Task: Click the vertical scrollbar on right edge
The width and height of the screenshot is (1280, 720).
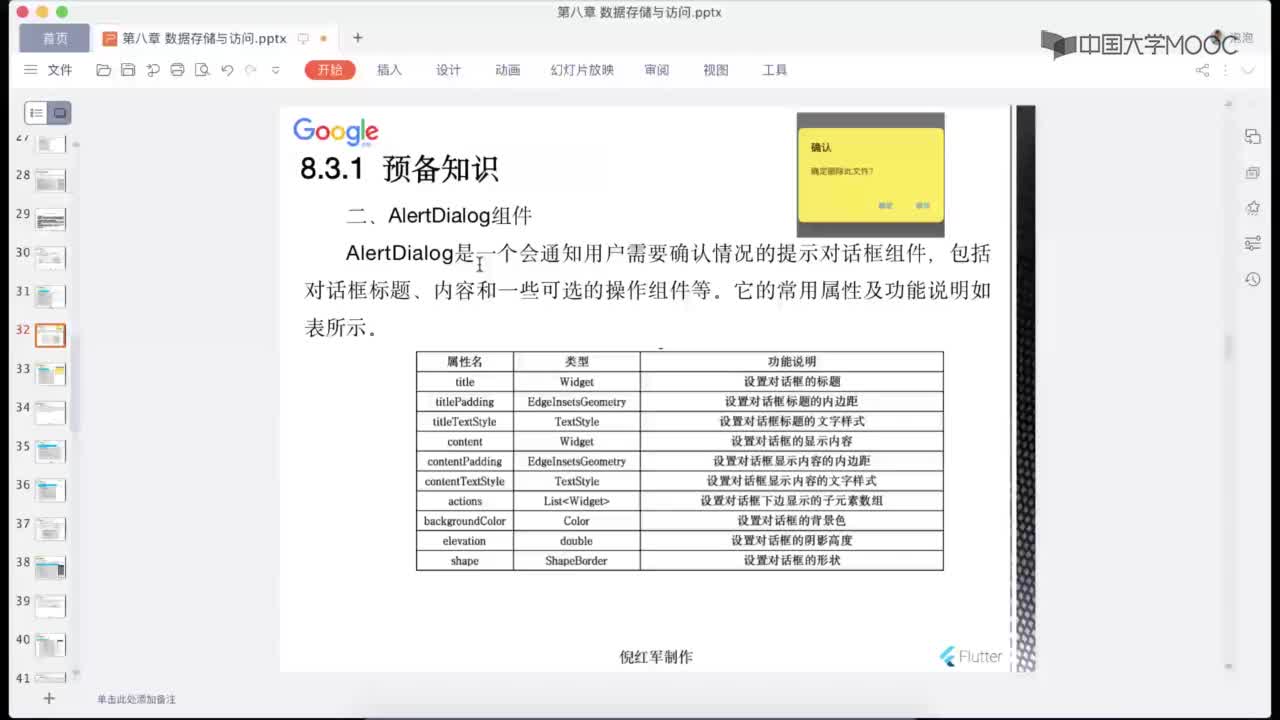Action: click(x=1227, y=347)
